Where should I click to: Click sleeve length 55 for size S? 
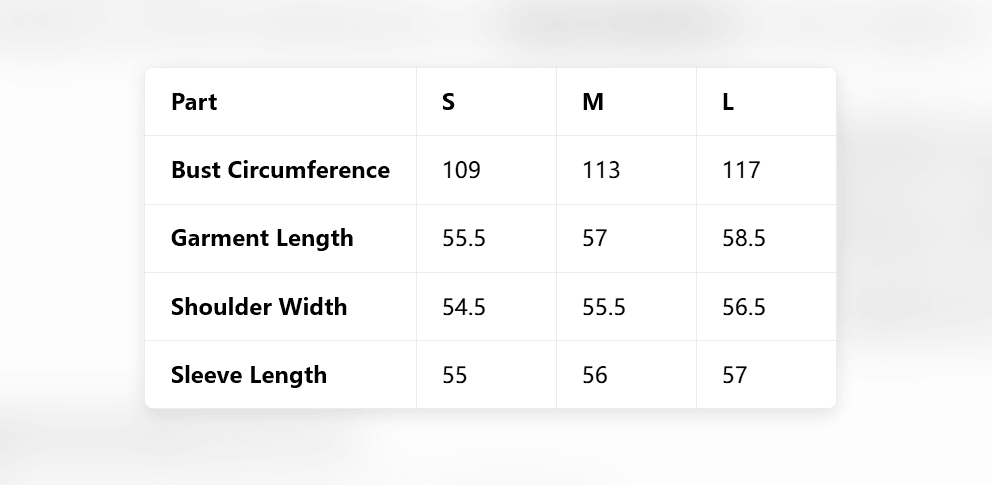click(x=454, y=375)
